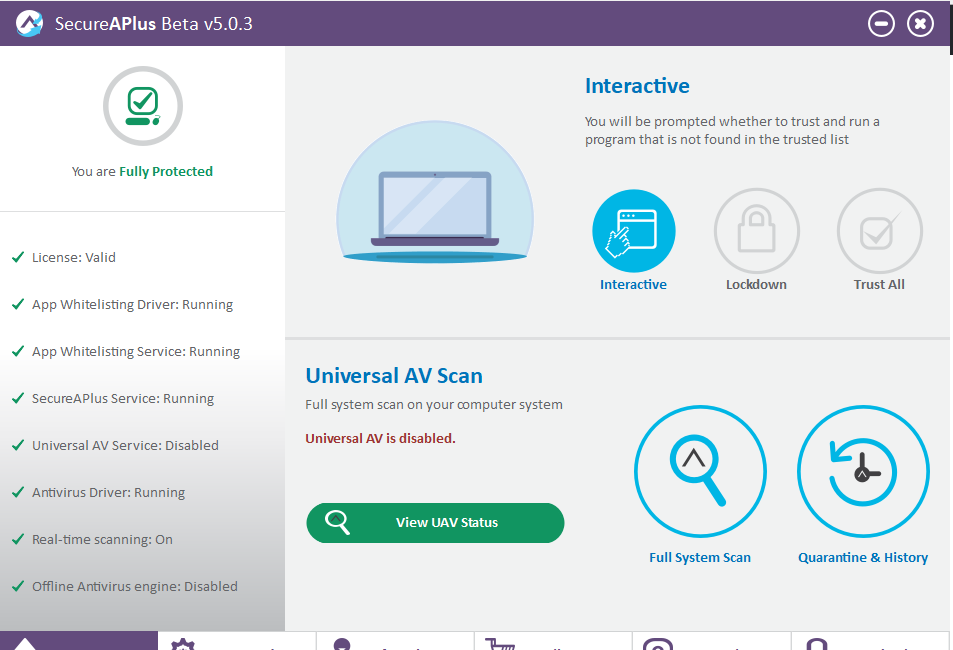Screen dimensions: 953x650
Task: Click the laptop under dome illustration
Action: 435,192
